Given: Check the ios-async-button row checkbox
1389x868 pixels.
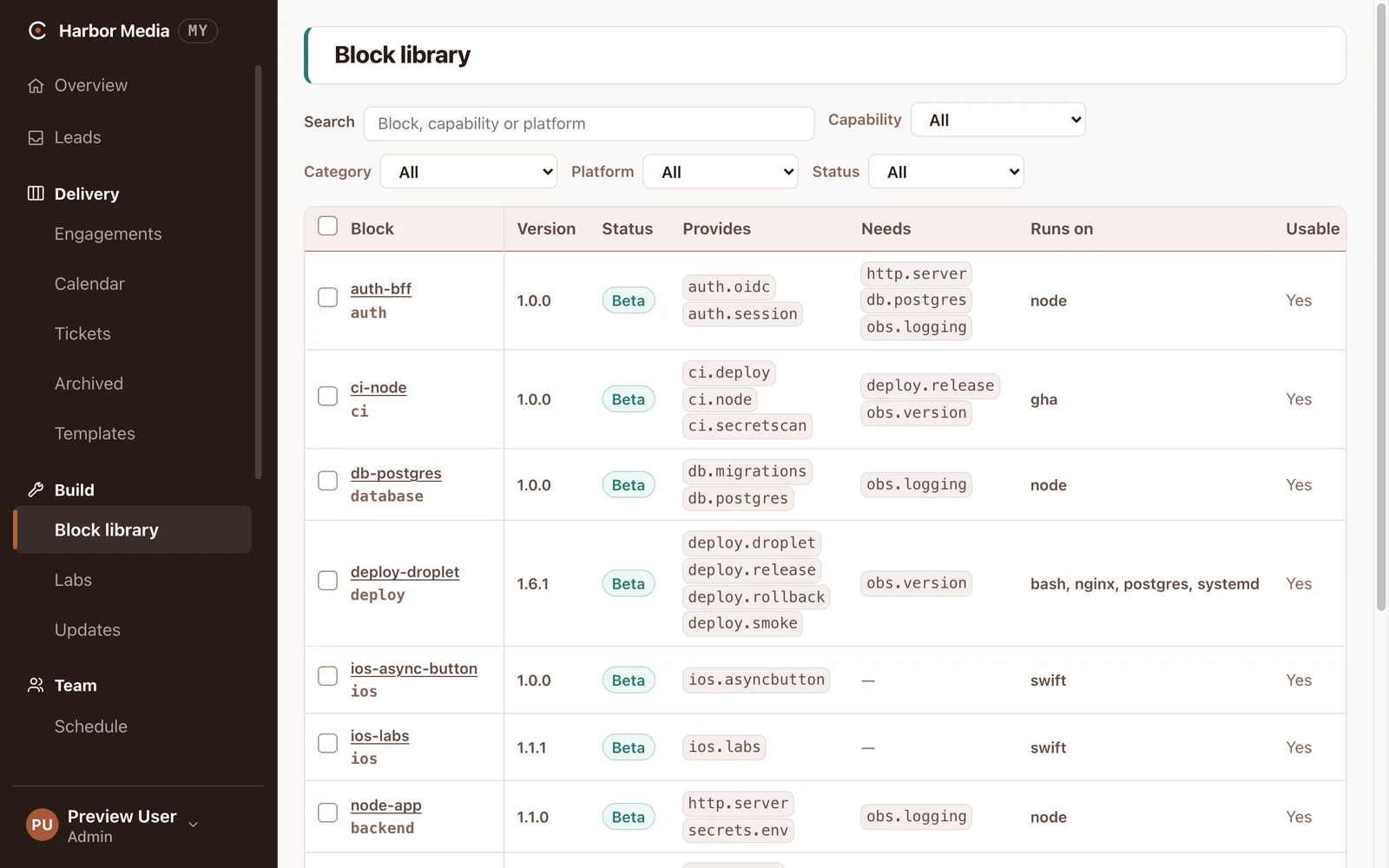Looking at the screenshot, I should [327, 676].
